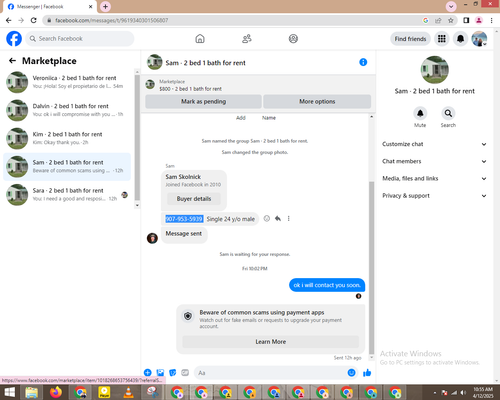Click Learn More about scams
500x400 pixels.
pos(270,342)
